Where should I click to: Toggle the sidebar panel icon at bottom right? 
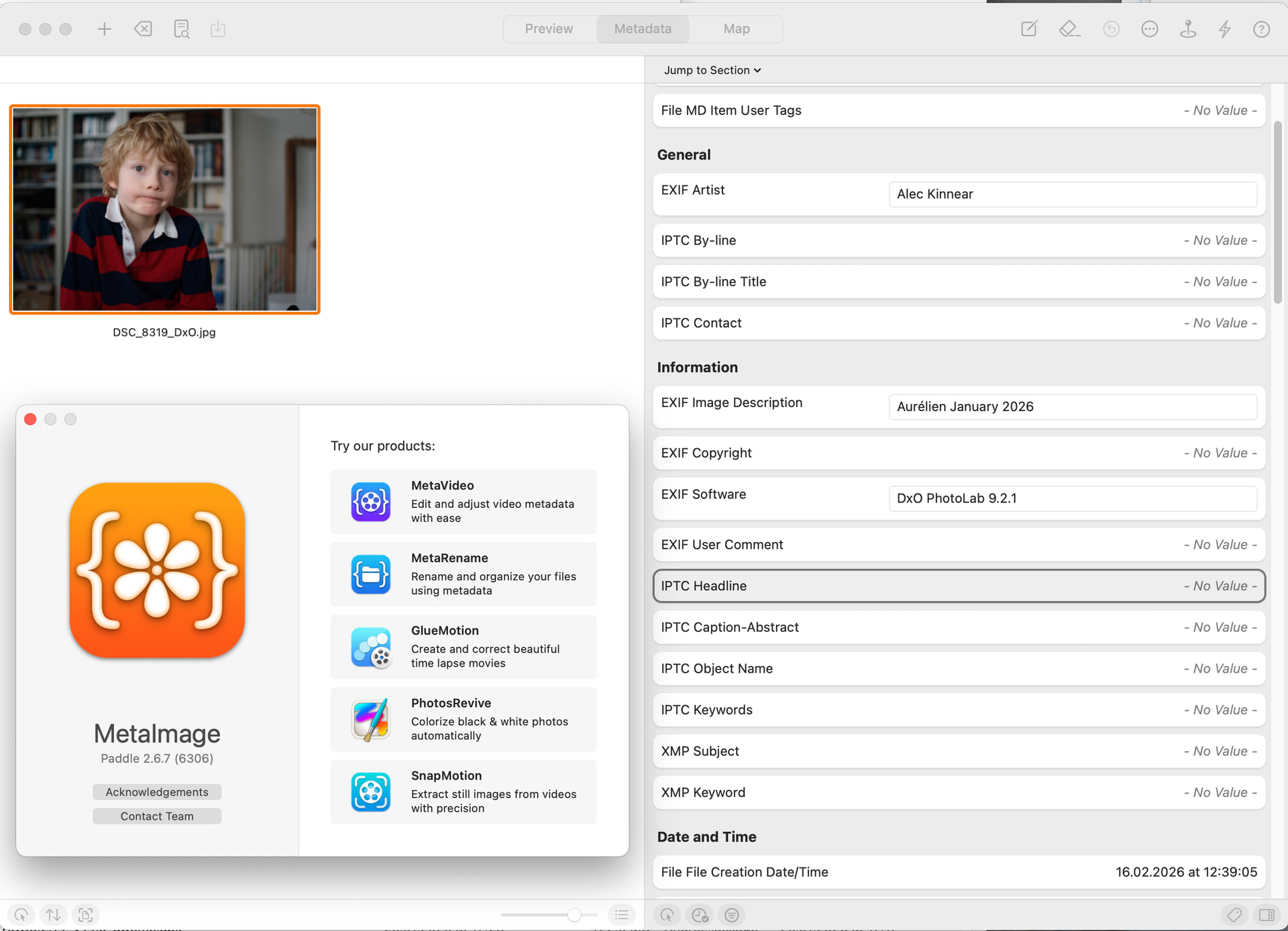(x=1267, y=915)
